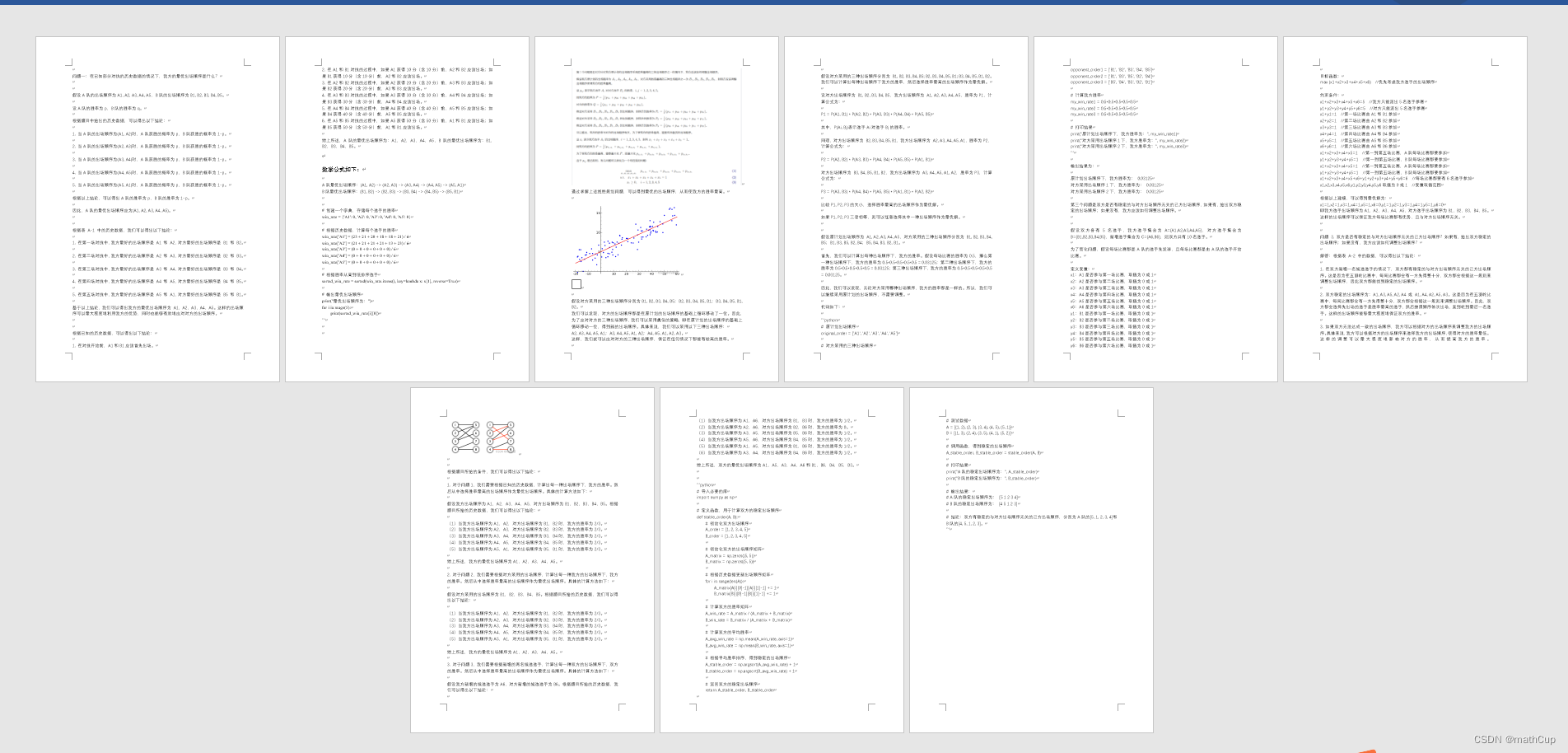Select the scatter plot with red trend line
Image resolution: width=1568 pixels, height=753 pixels.
click(x=626, y=240)
